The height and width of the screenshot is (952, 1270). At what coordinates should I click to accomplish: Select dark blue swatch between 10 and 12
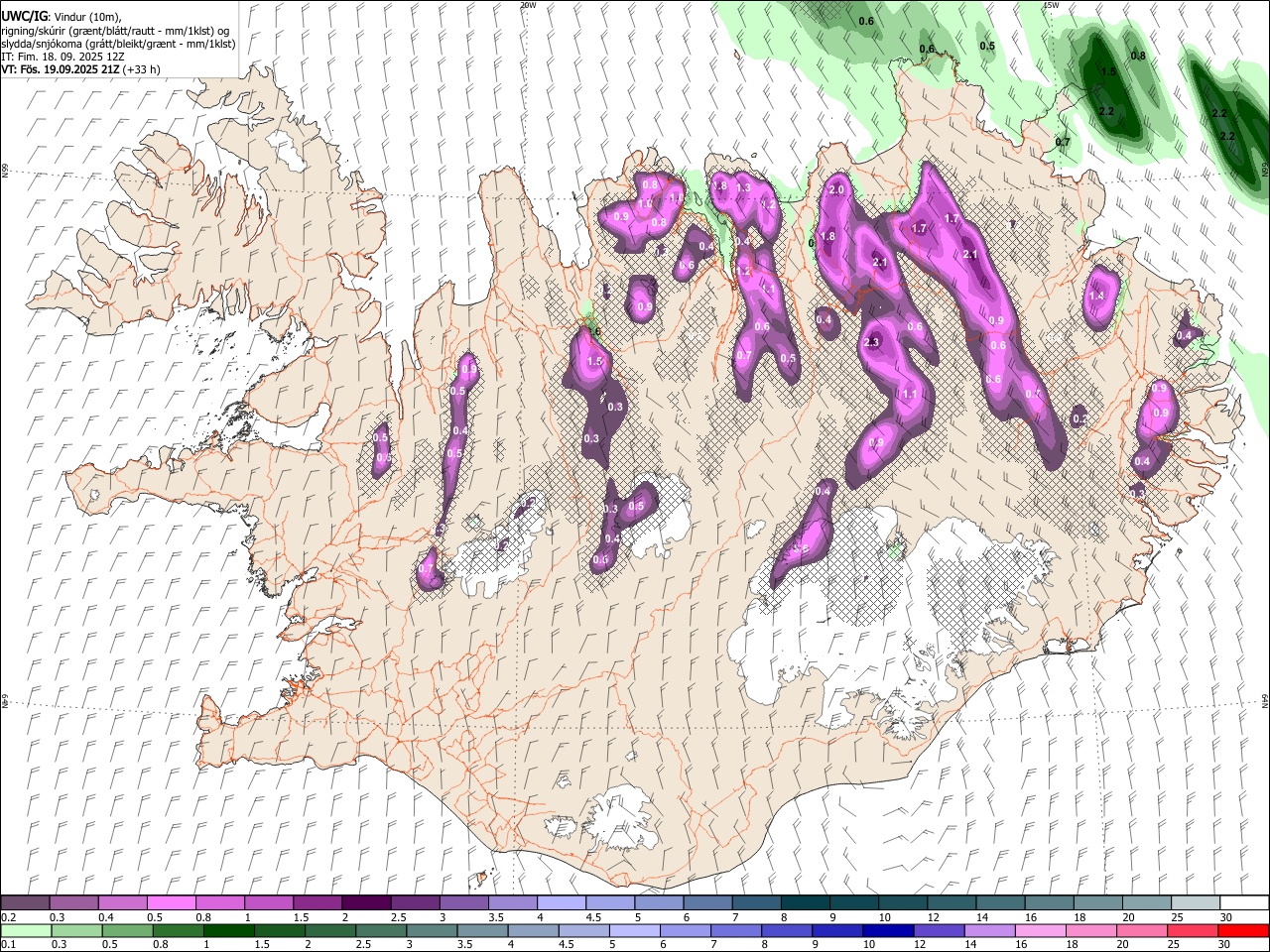tap(886, 931)
